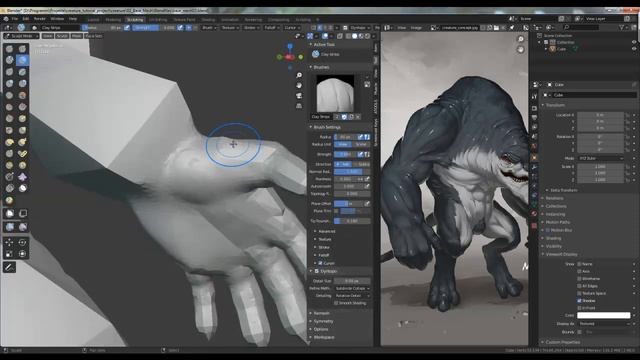This screenshot has height=360, width=640.
Task: Open Image menu in image editor
Action: 416,28
